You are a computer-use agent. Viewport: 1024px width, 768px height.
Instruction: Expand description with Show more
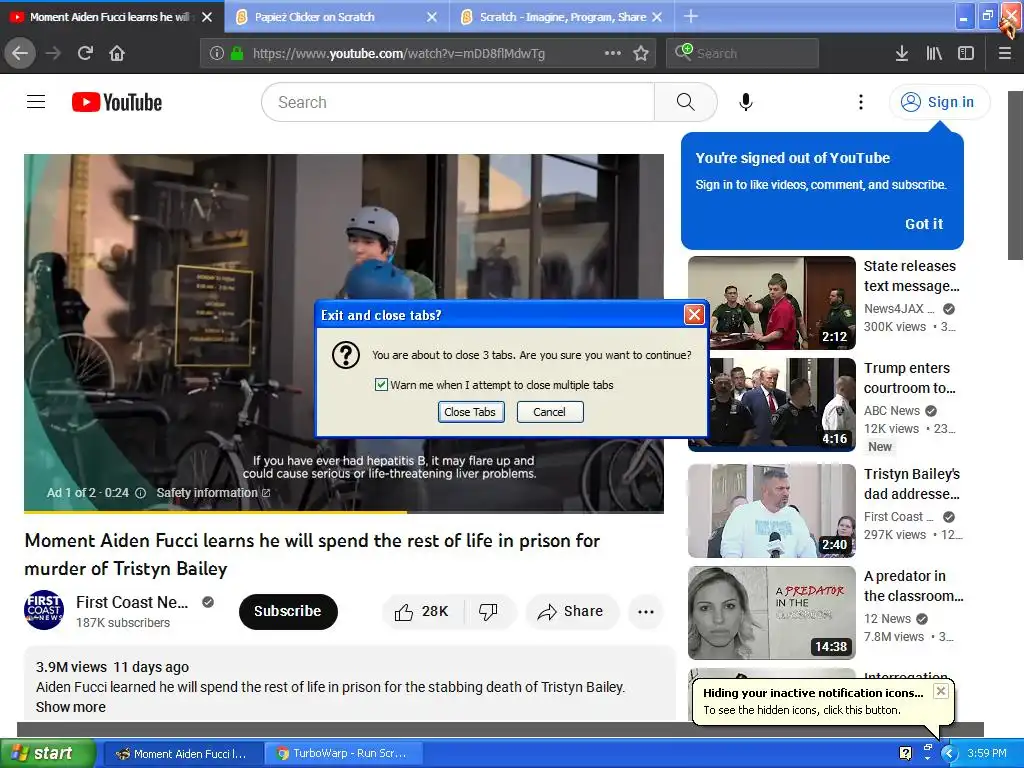71,707
